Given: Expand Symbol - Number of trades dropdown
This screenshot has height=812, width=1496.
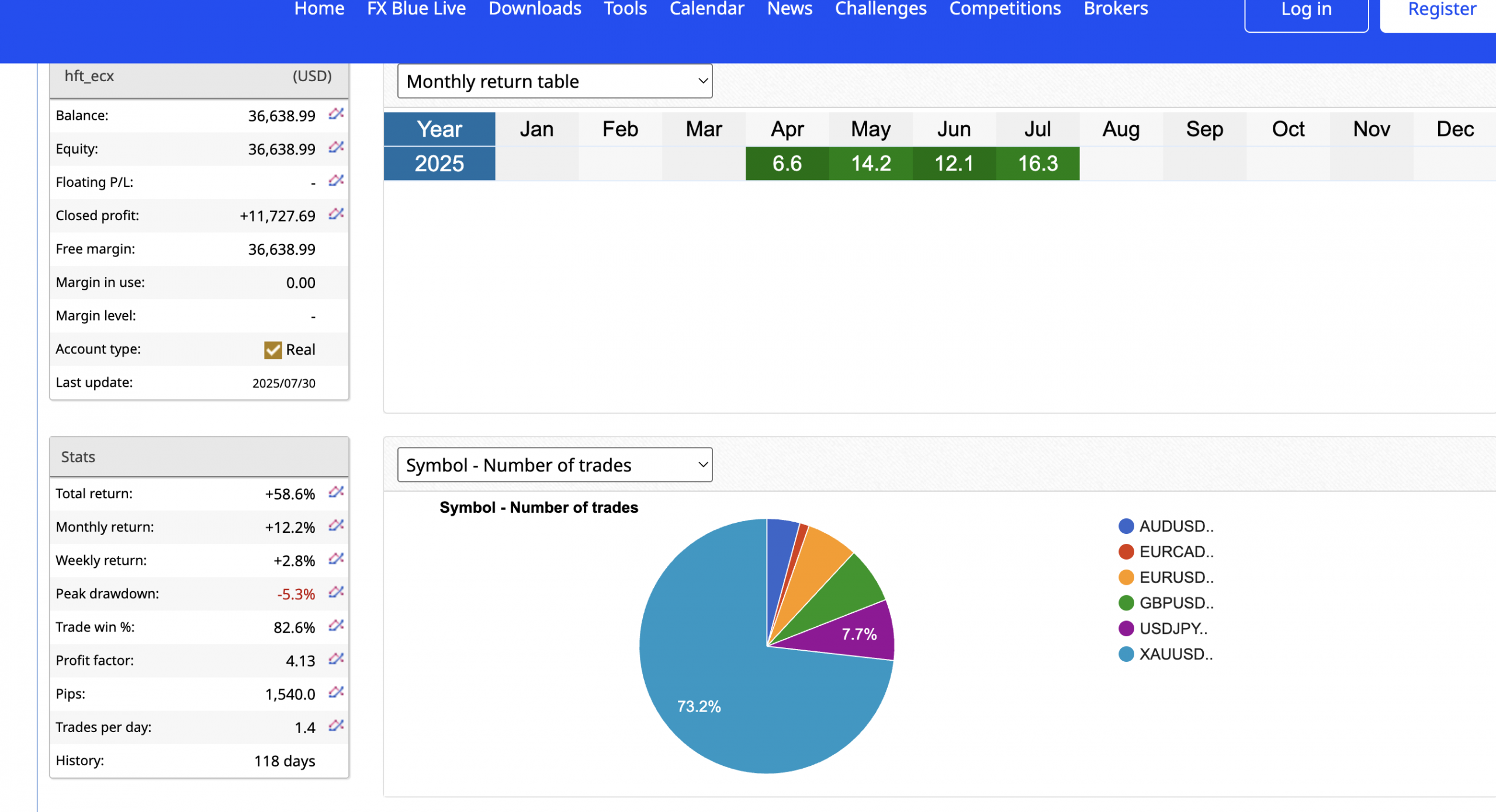Looking at the screenshot, I should pyautogui.click(x=555, y=465).
